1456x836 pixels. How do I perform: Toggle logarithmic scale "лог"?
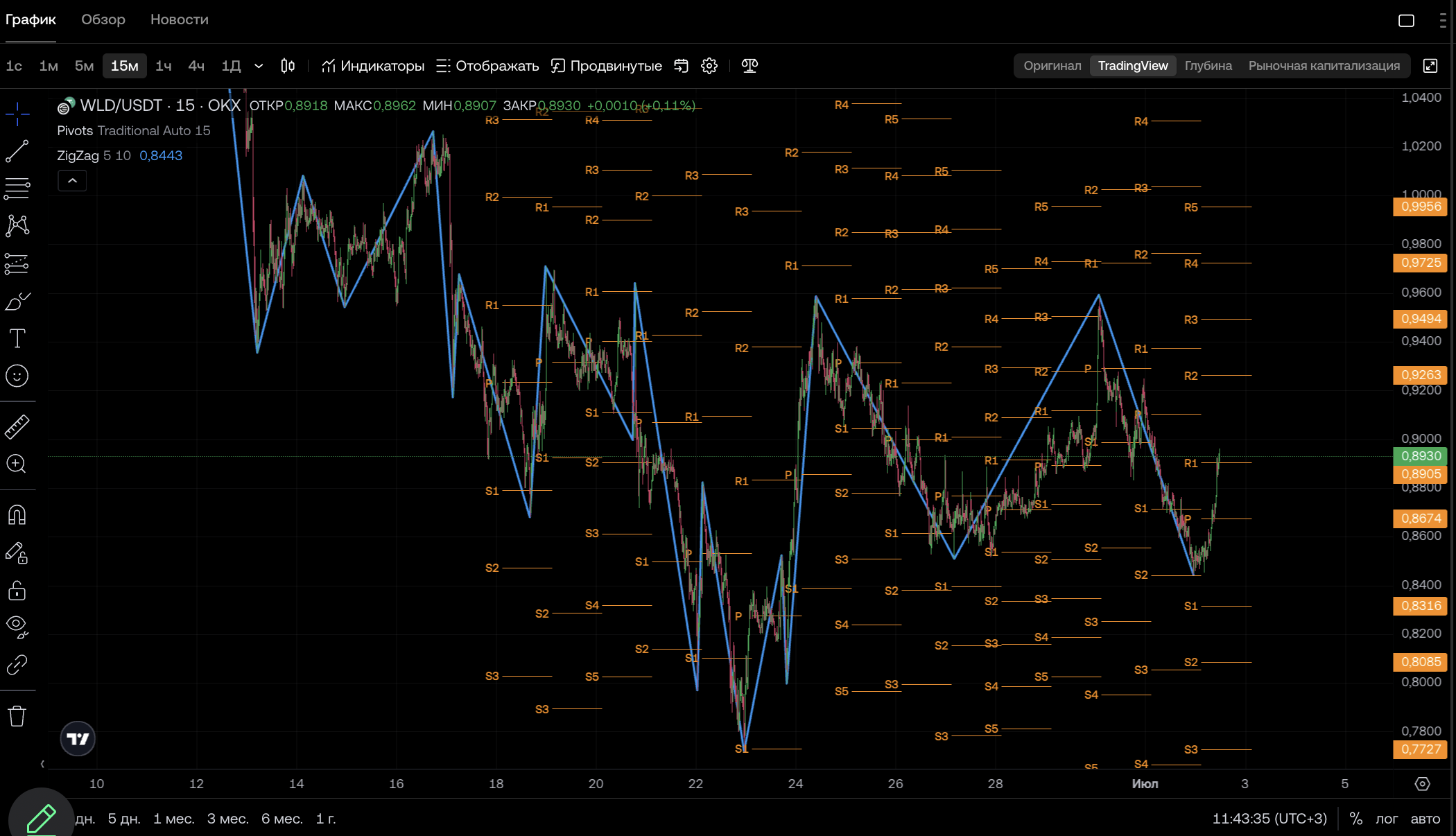click(x=1387, y=819)
